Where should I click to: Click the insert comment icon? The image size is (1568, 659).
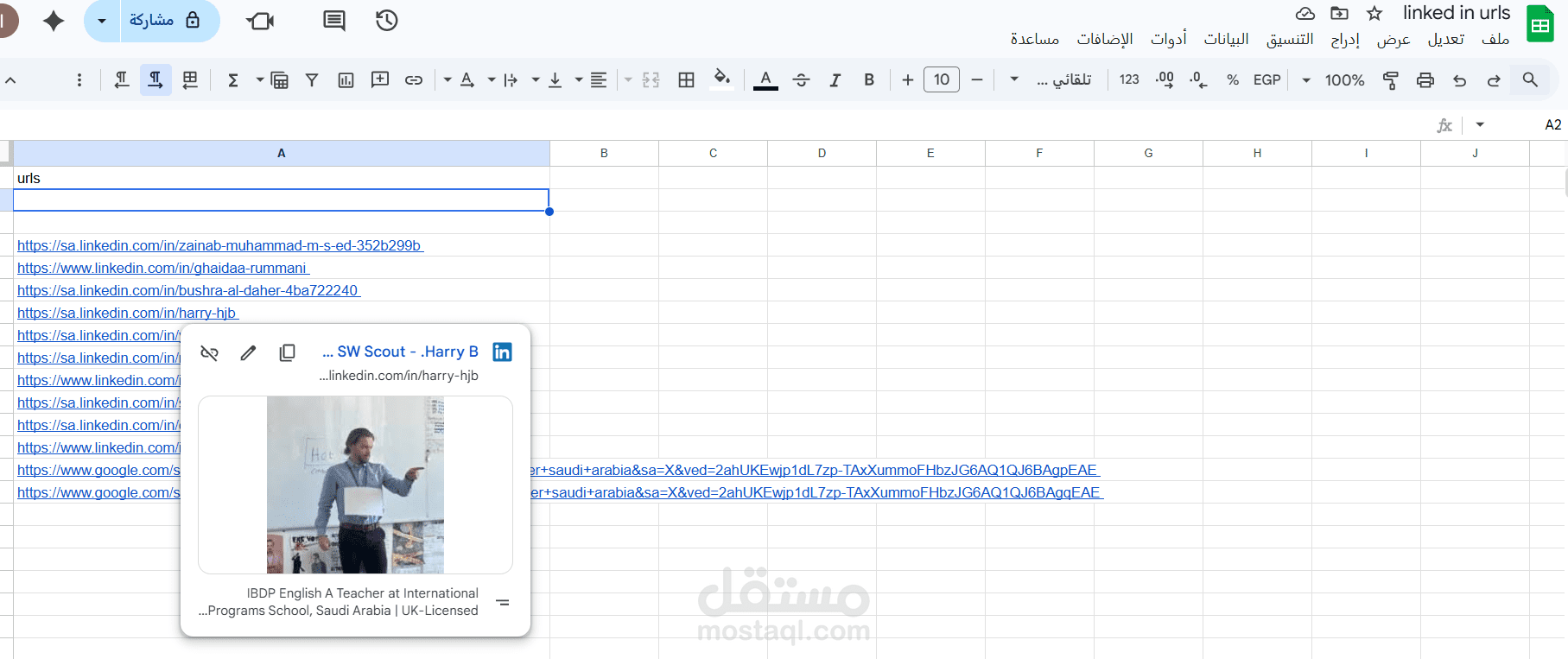[380, 80]
